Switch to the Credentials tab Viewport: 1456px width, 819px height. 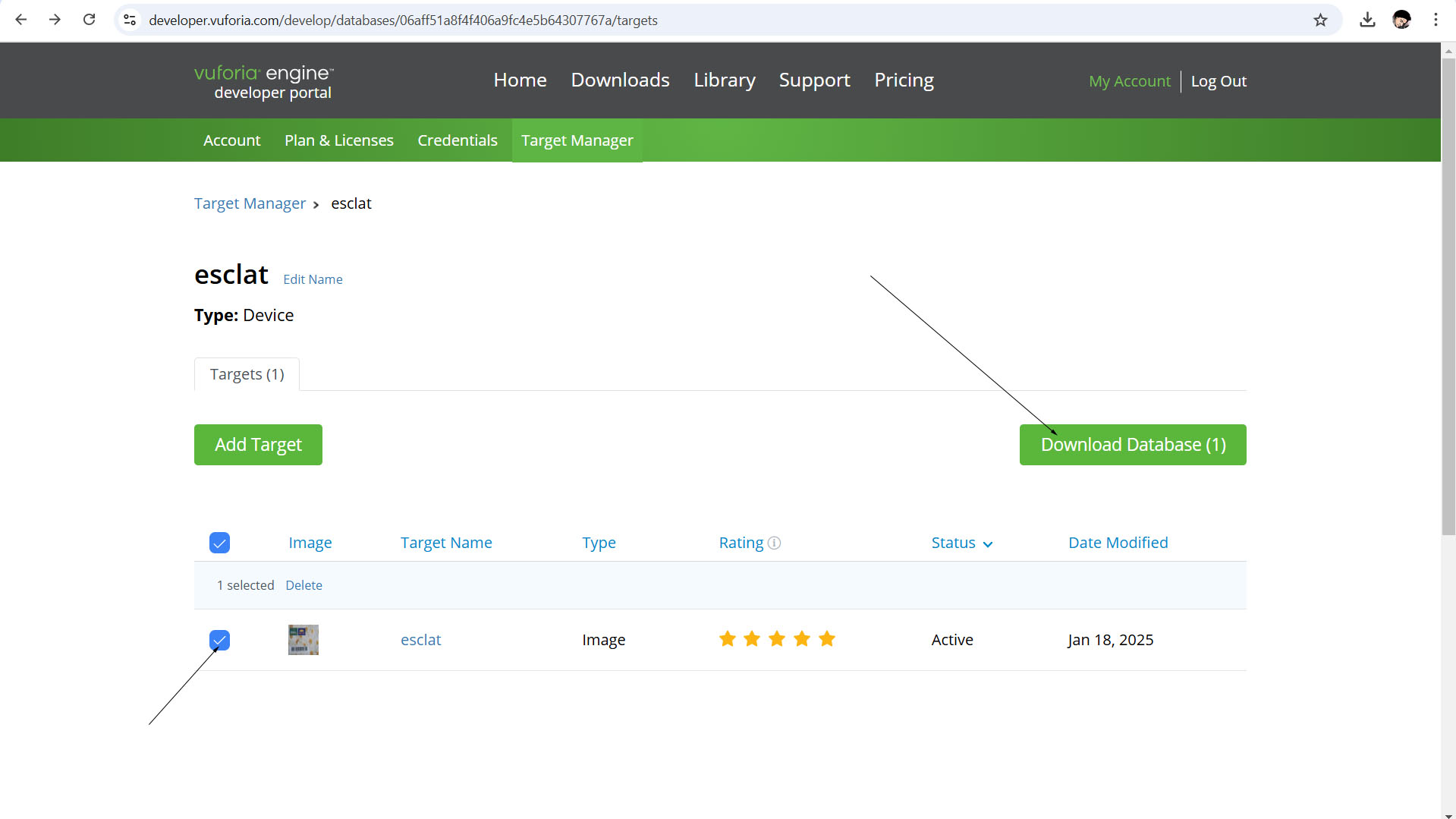point(457,140)
